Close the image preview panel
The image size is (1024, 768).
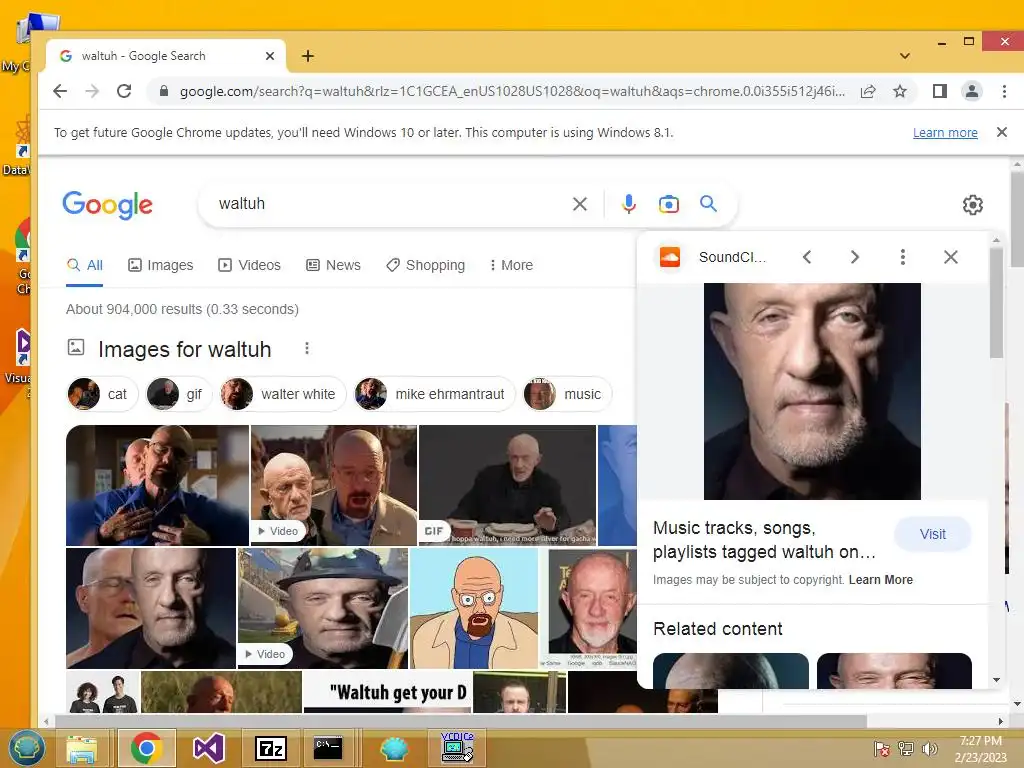[x=951, y=257]
